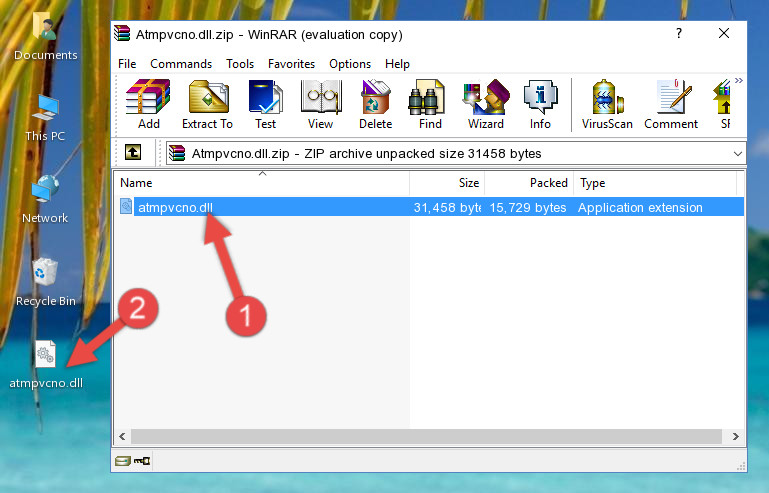Open the Commands menu
This screenshot has height=493, width=769.
pos(181,64)
